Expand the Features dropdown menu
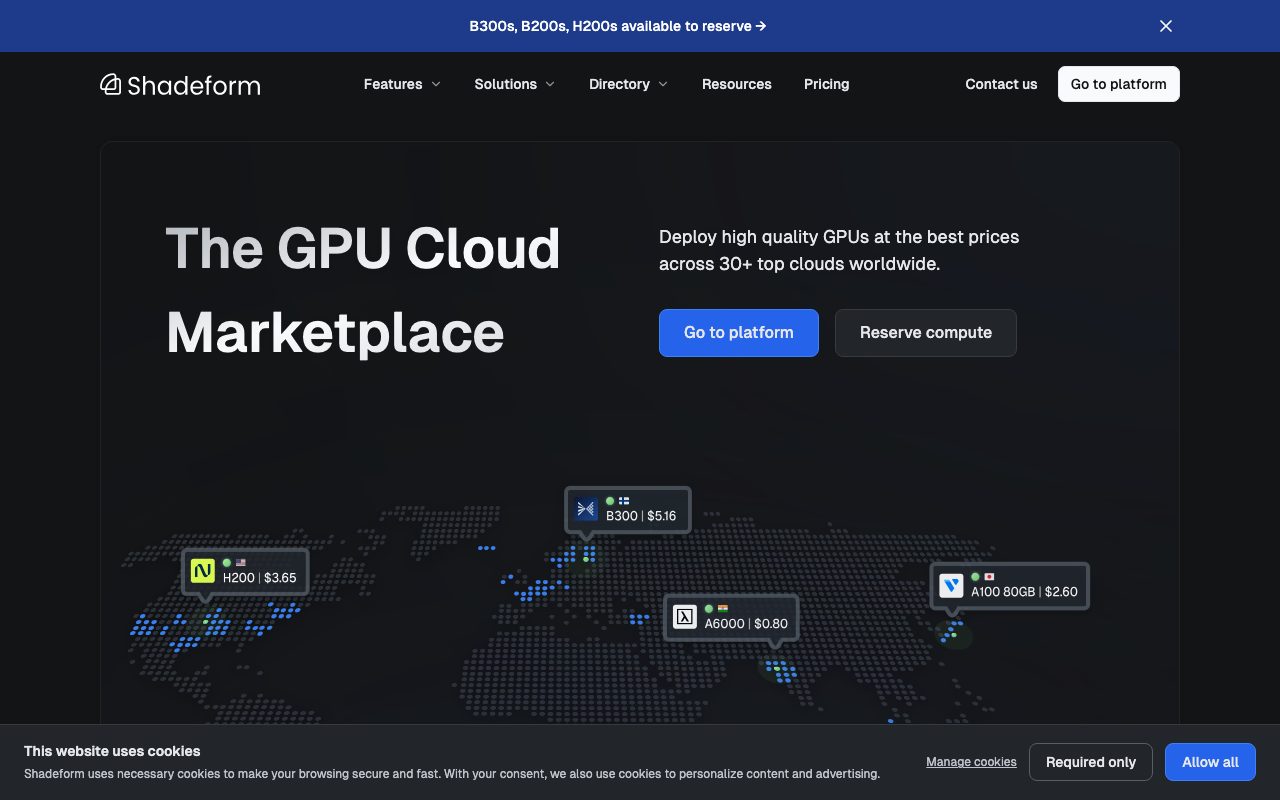Screen dimensions: 1280x800 click(402, 84)
